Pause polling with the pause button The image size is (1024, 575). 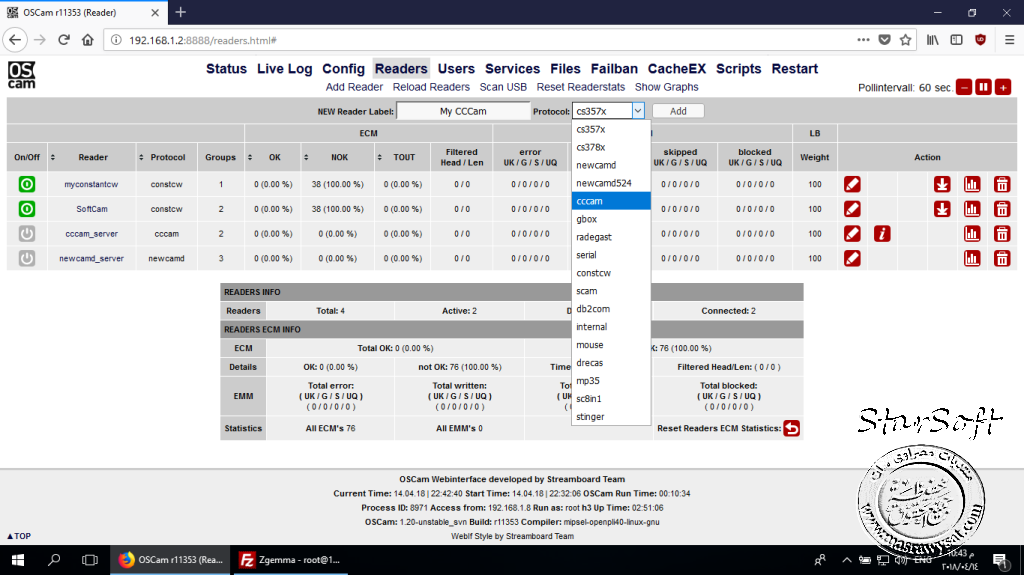(984, 88)
